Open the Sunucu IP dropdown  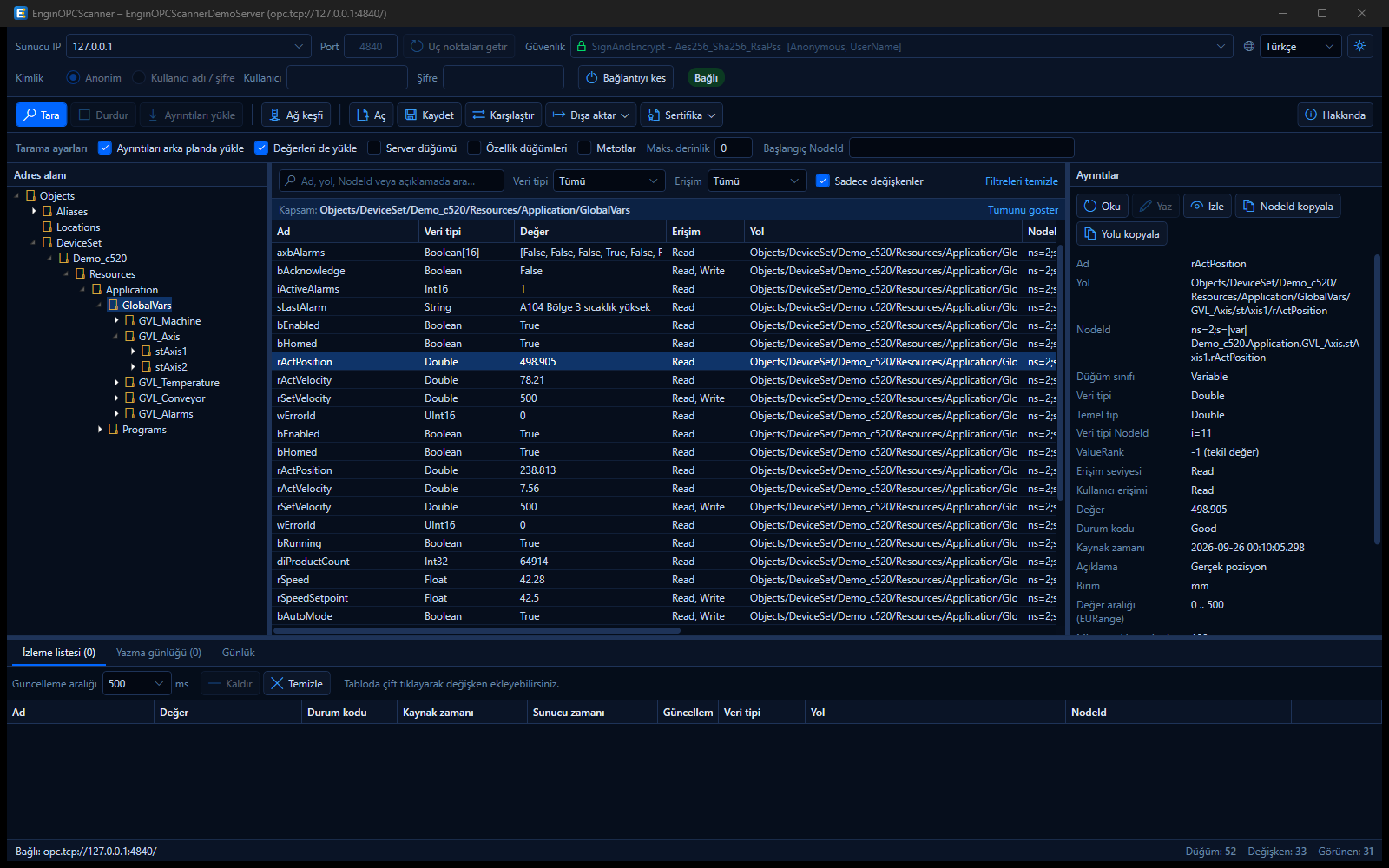coord(188,47)
